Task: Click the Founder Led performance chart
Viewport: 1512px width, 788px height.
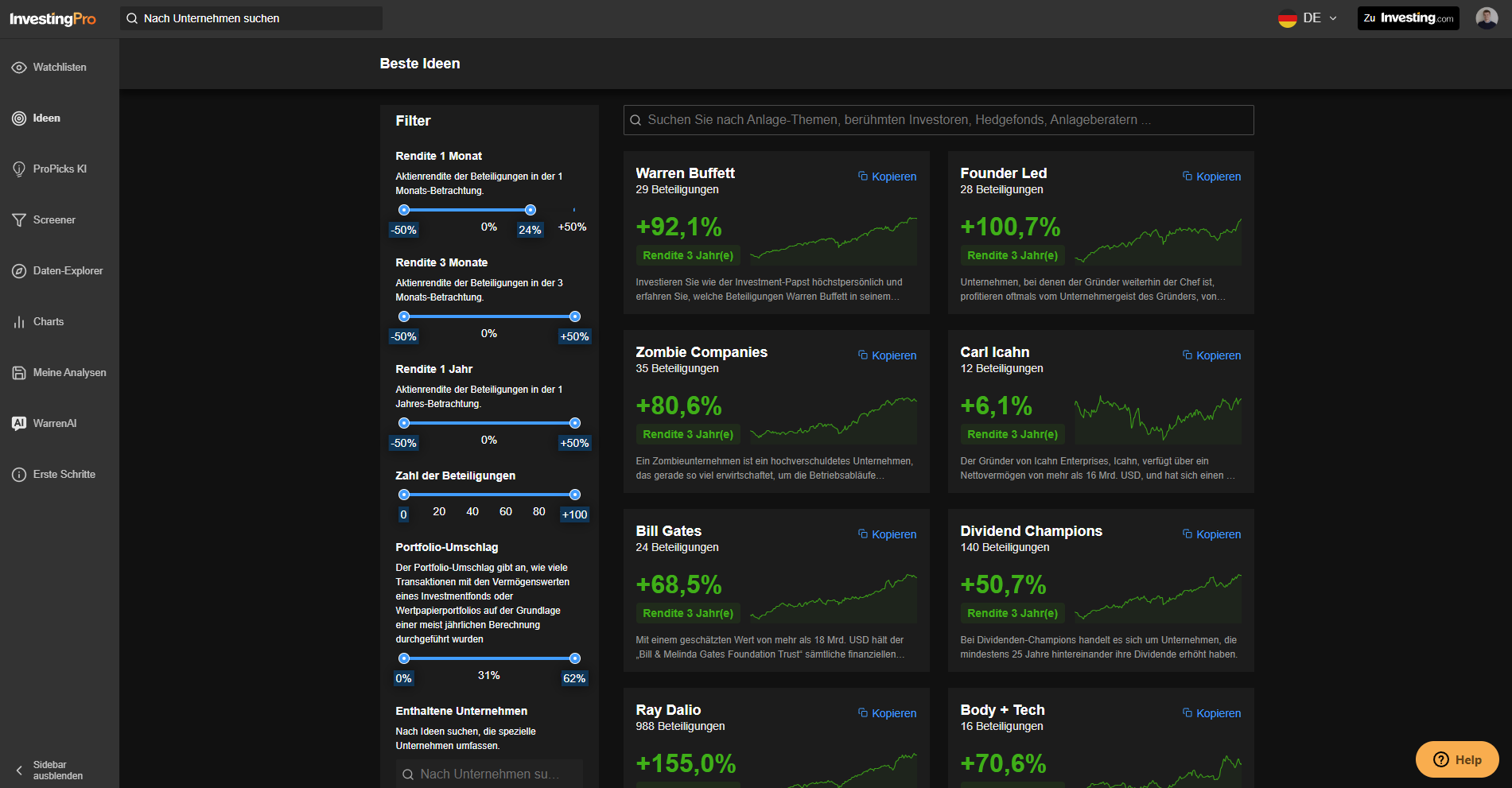Action: [1158, 242]
